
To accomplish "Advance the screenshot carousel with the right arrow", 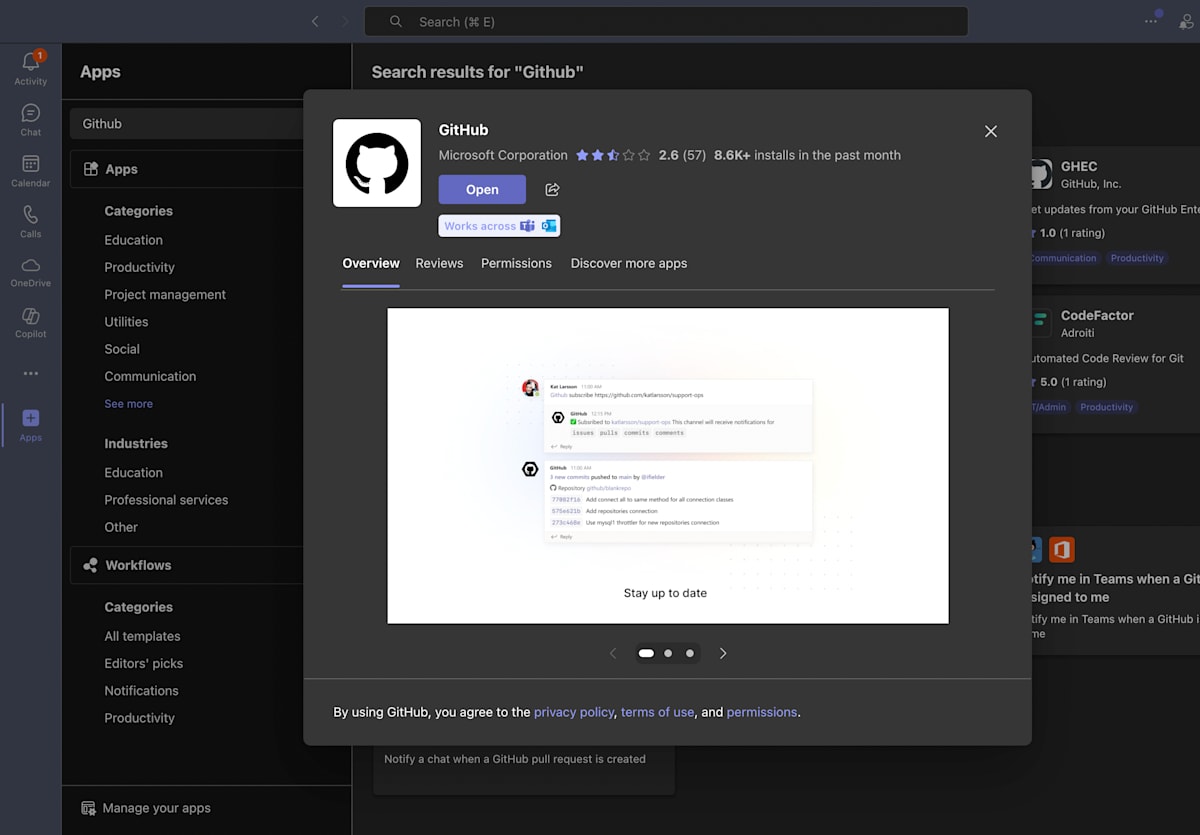I will point(722,652).
